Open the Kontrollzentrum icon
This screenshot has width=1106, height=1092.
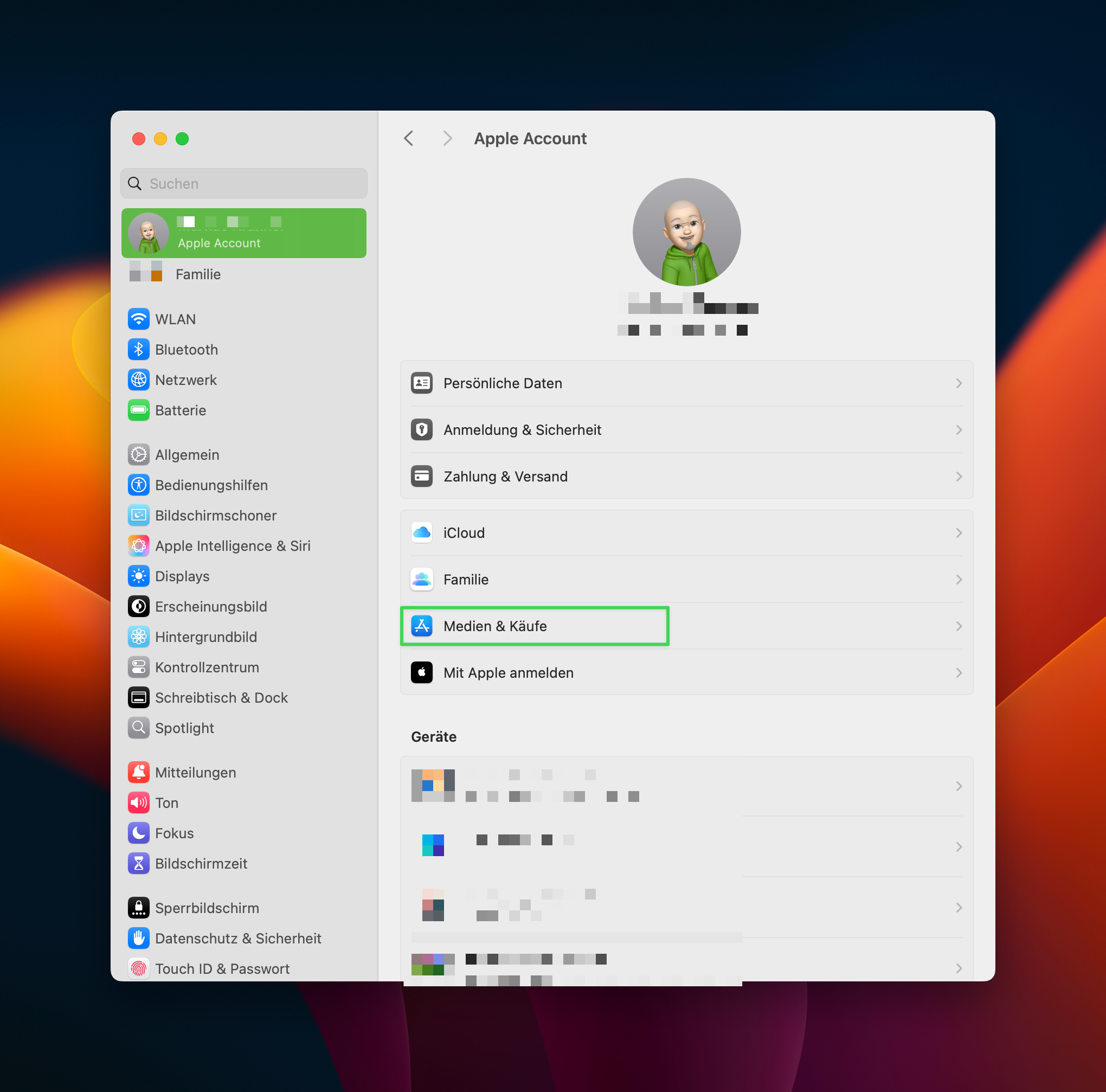pyautogui.click(x=139, y=667)
